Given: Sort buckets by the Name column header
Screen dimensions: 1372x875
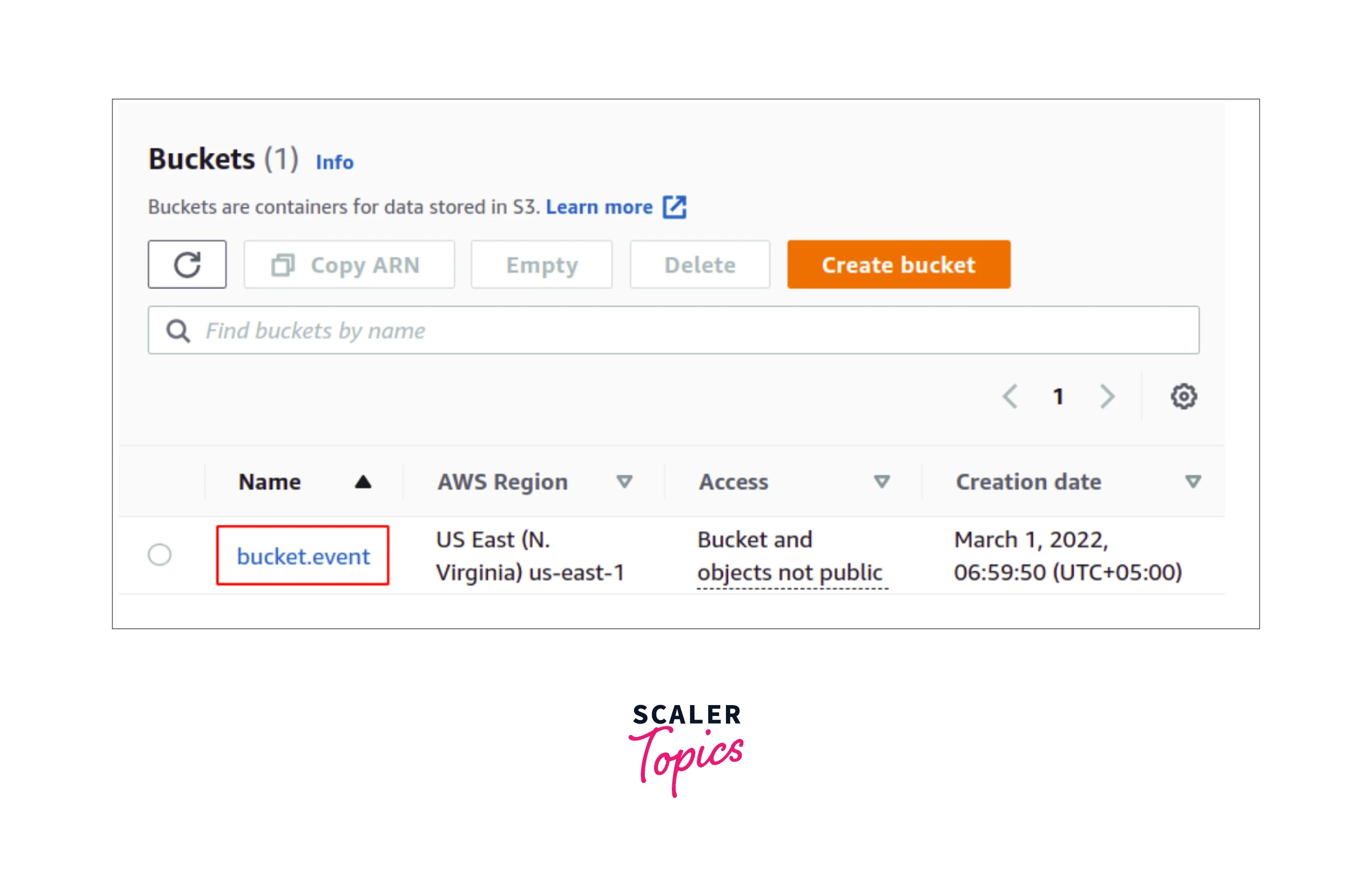Looking at the screenshot, I should (x=270, y=481).
